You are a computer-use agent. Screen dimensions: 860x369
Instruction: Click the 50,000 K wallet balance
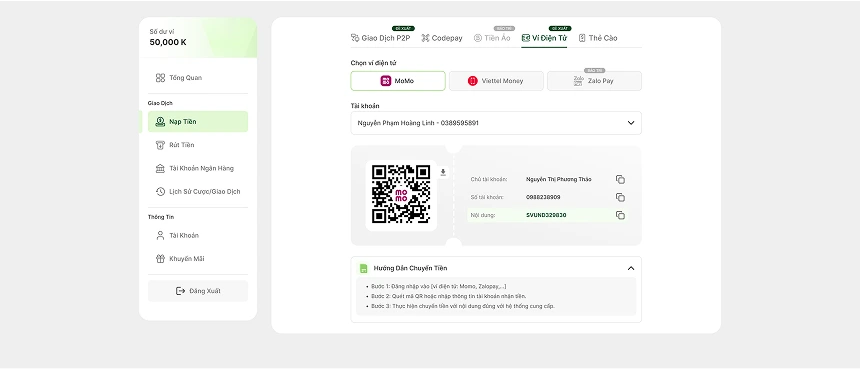click(x=168, y=42)
